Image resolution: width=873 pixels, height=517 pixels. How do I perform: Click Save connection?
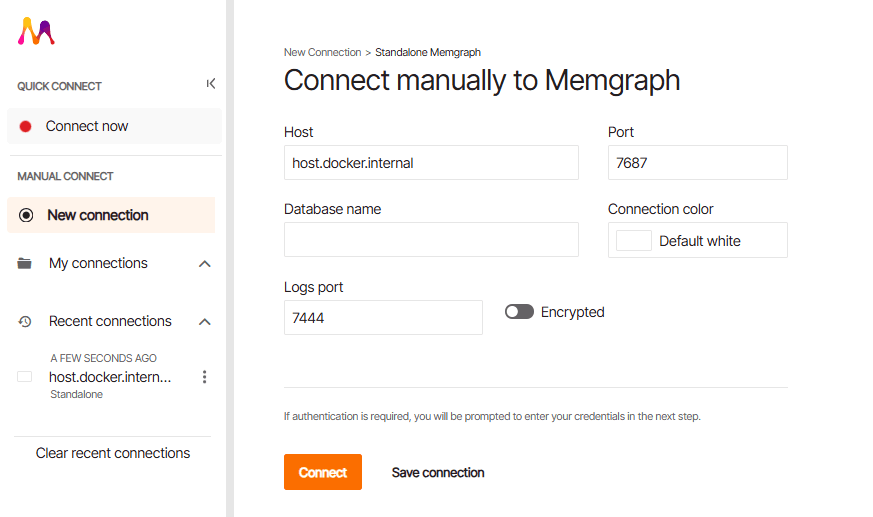pyautogui.click(x=438, y=472)
